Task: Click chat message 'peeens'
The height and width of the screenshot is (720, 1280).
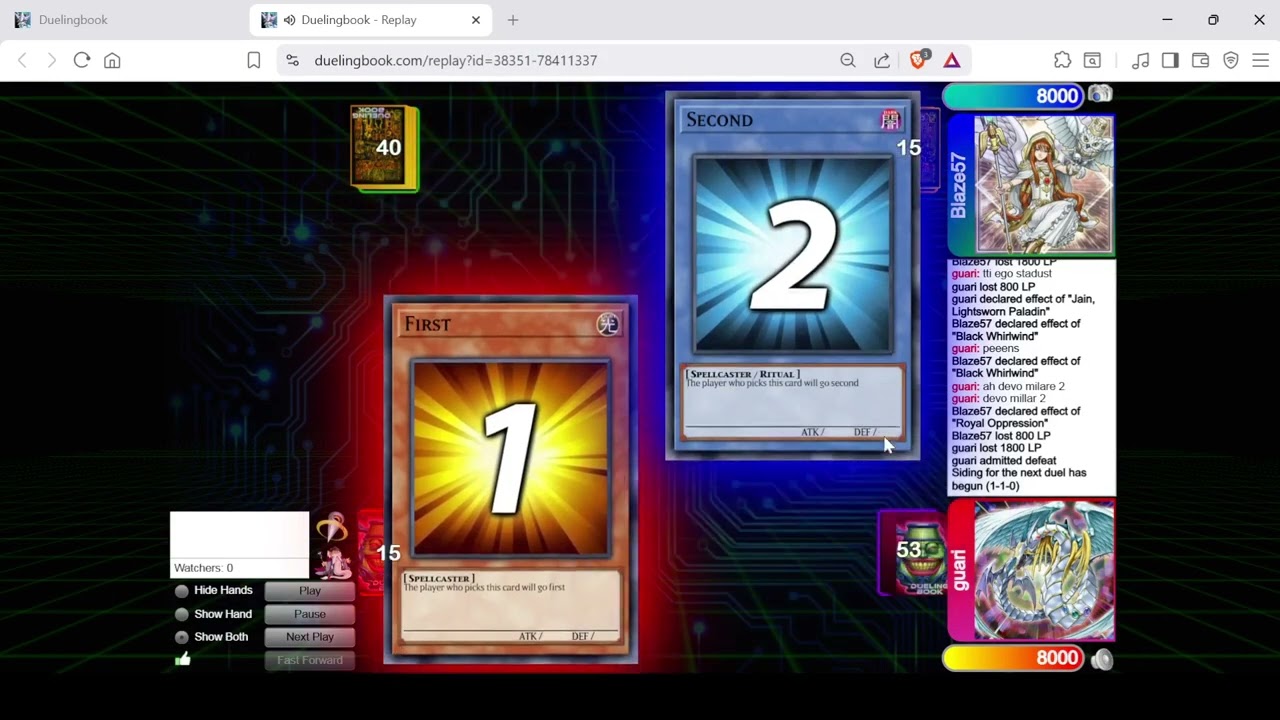Action: (x=1001, y=349)
